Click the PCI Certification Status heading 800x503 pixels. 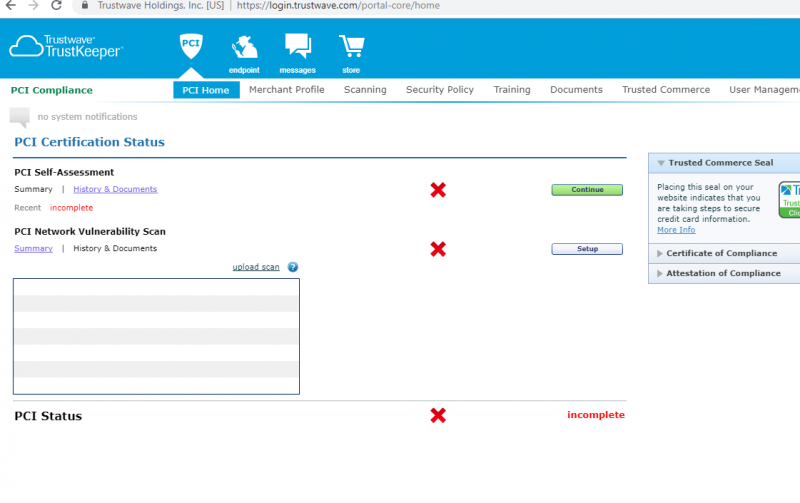pos(89,142)
